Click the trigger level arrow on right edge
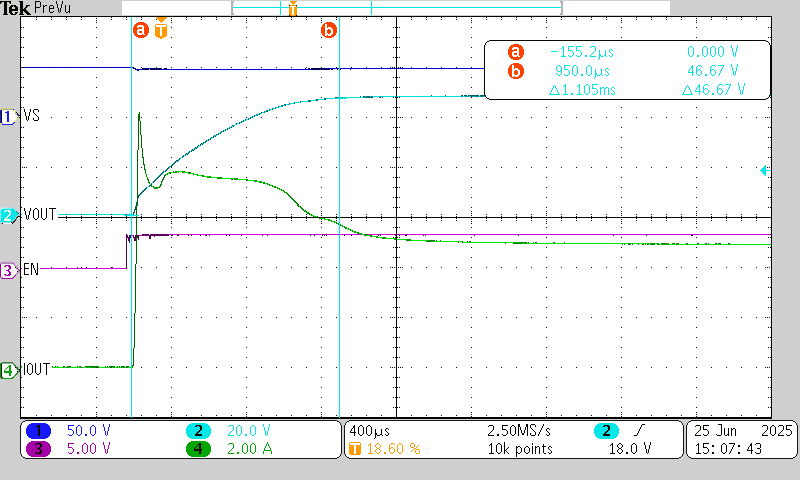Viewport: 800px width, 480px height. pos(764,171)
